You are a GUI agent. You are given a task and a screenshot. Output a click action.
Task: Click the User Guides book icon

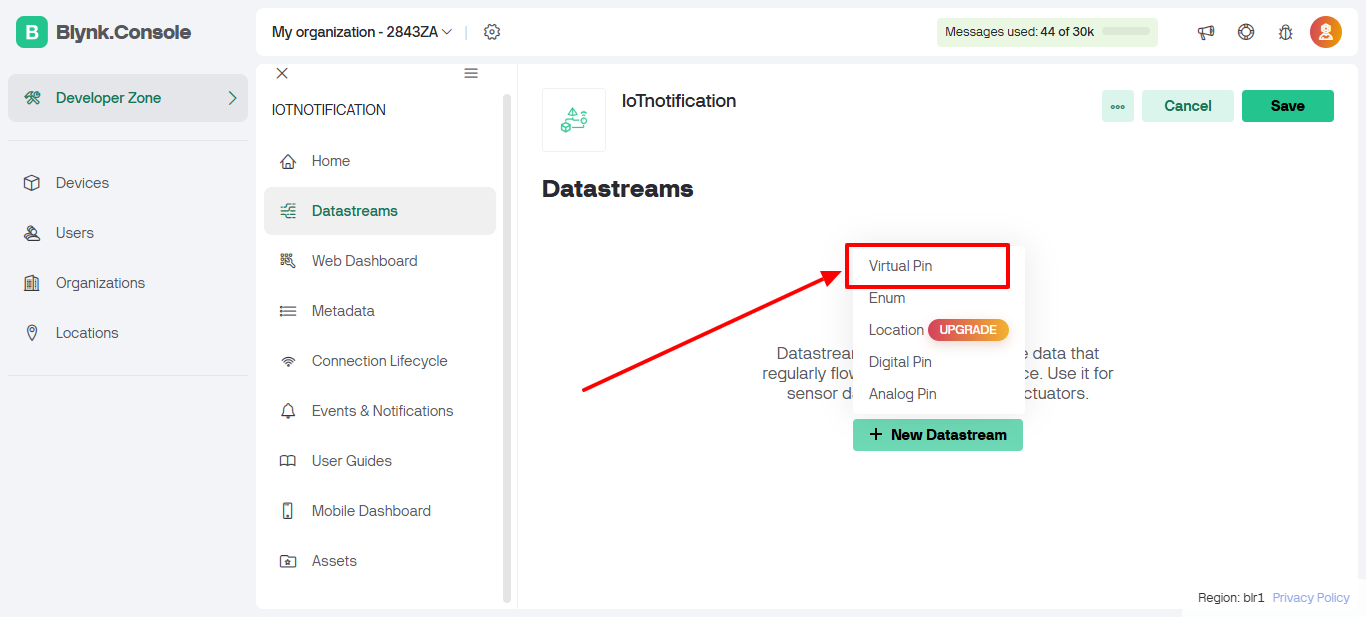[288, 461]
